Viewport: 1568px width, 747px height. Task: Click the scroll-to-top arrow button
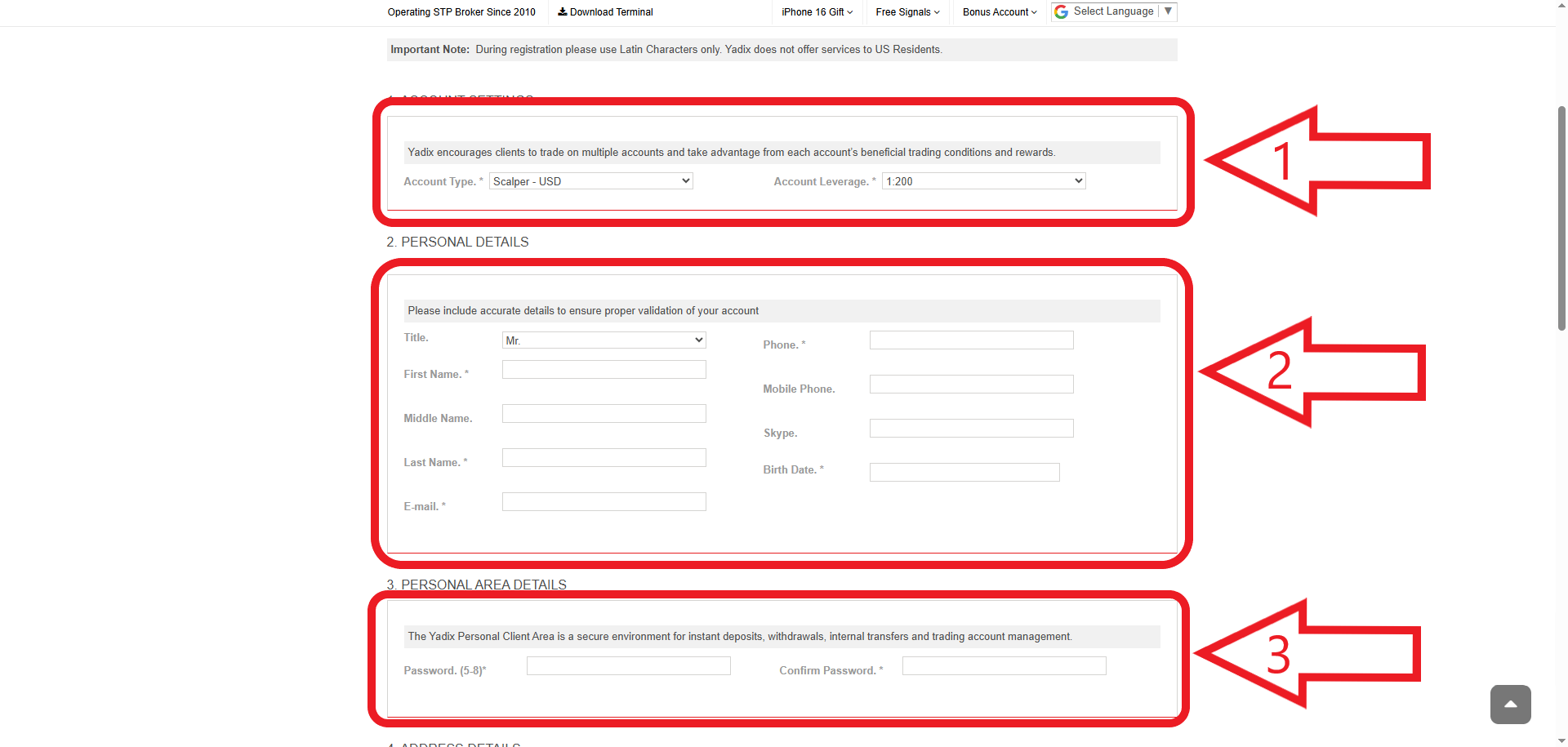(x=1510, y=705)
